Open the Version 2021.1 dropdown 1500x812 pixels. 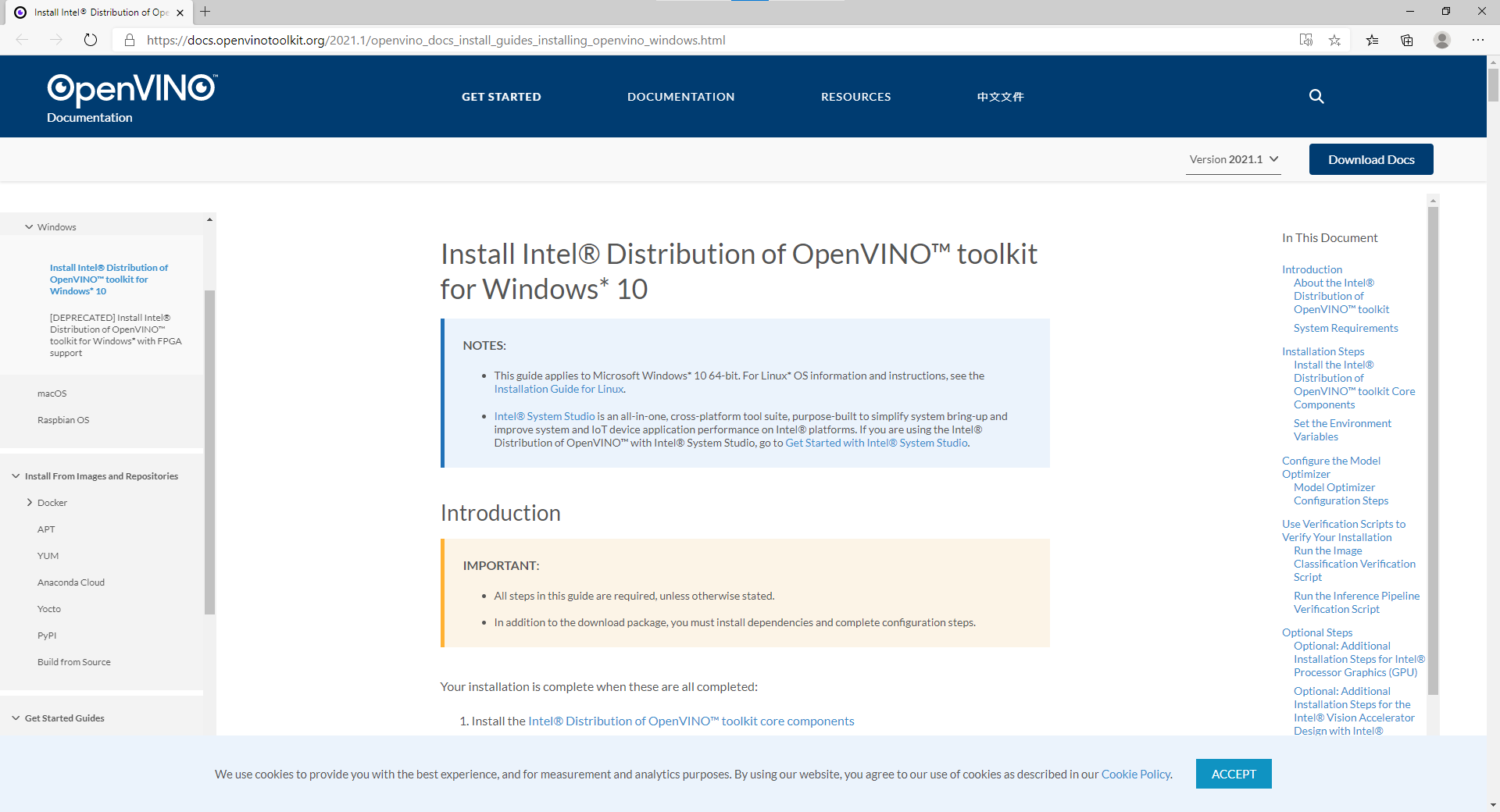1233,158
